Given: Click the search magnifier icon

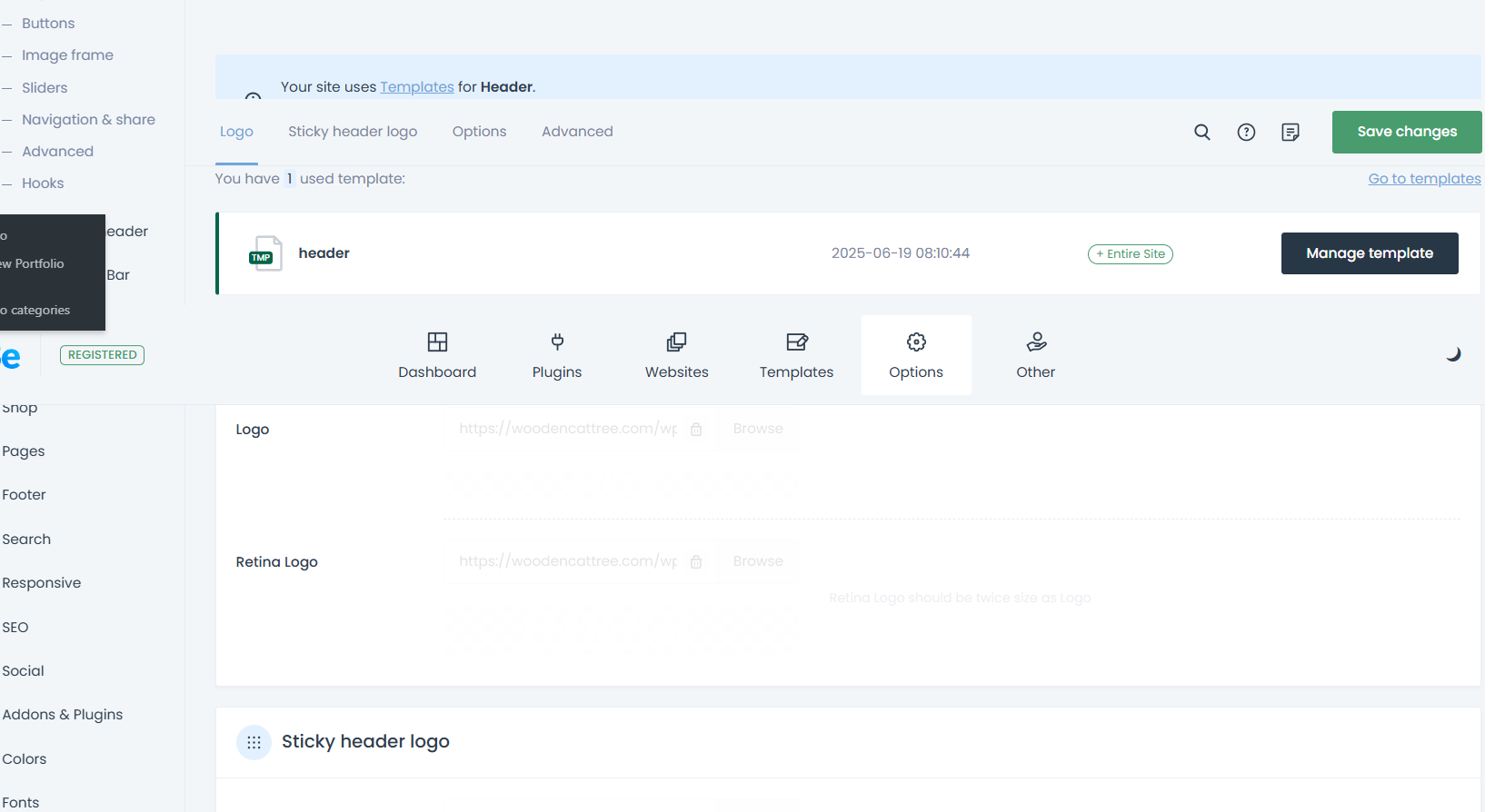Looking at the screenshot, I should (x=1201, y=133).
